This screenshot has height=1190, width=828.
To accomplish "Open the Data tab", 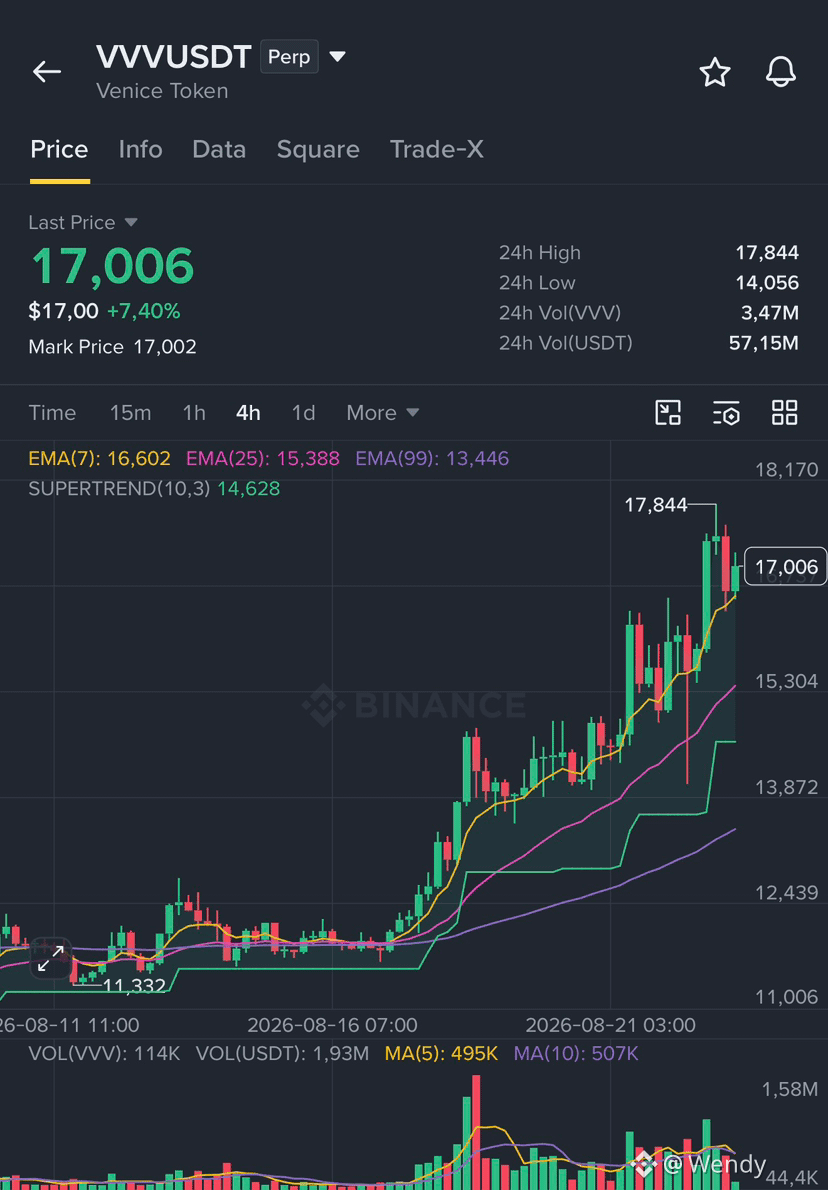I will 219,150.
